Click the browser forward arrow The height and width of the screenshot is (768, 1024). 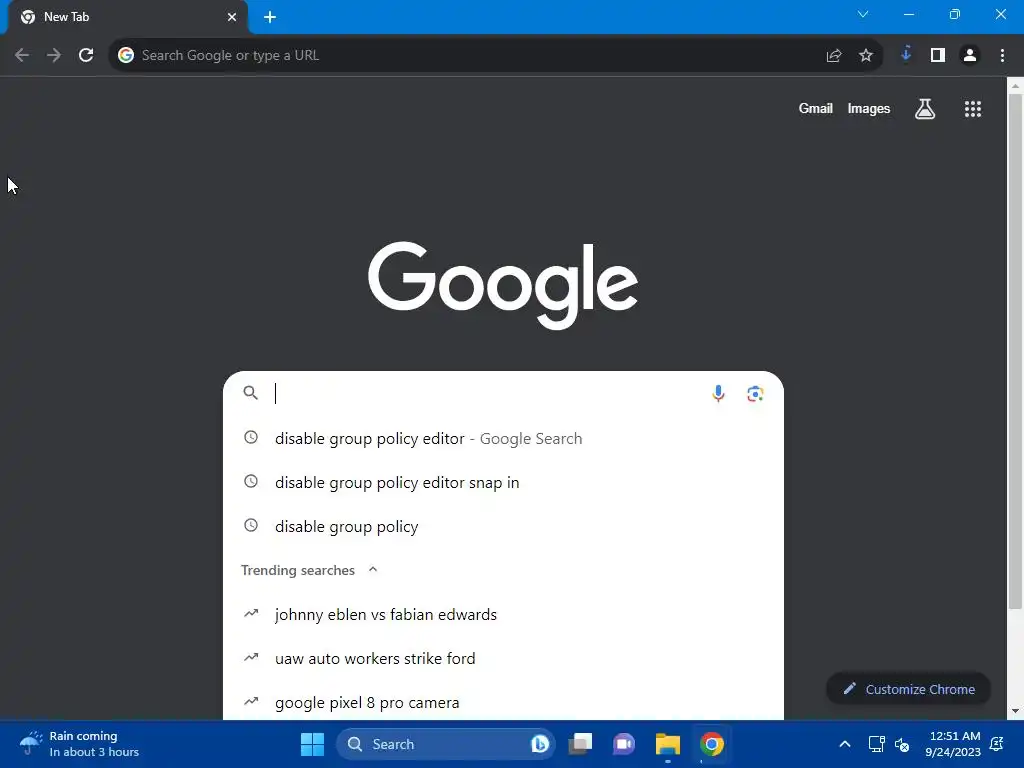54,56
